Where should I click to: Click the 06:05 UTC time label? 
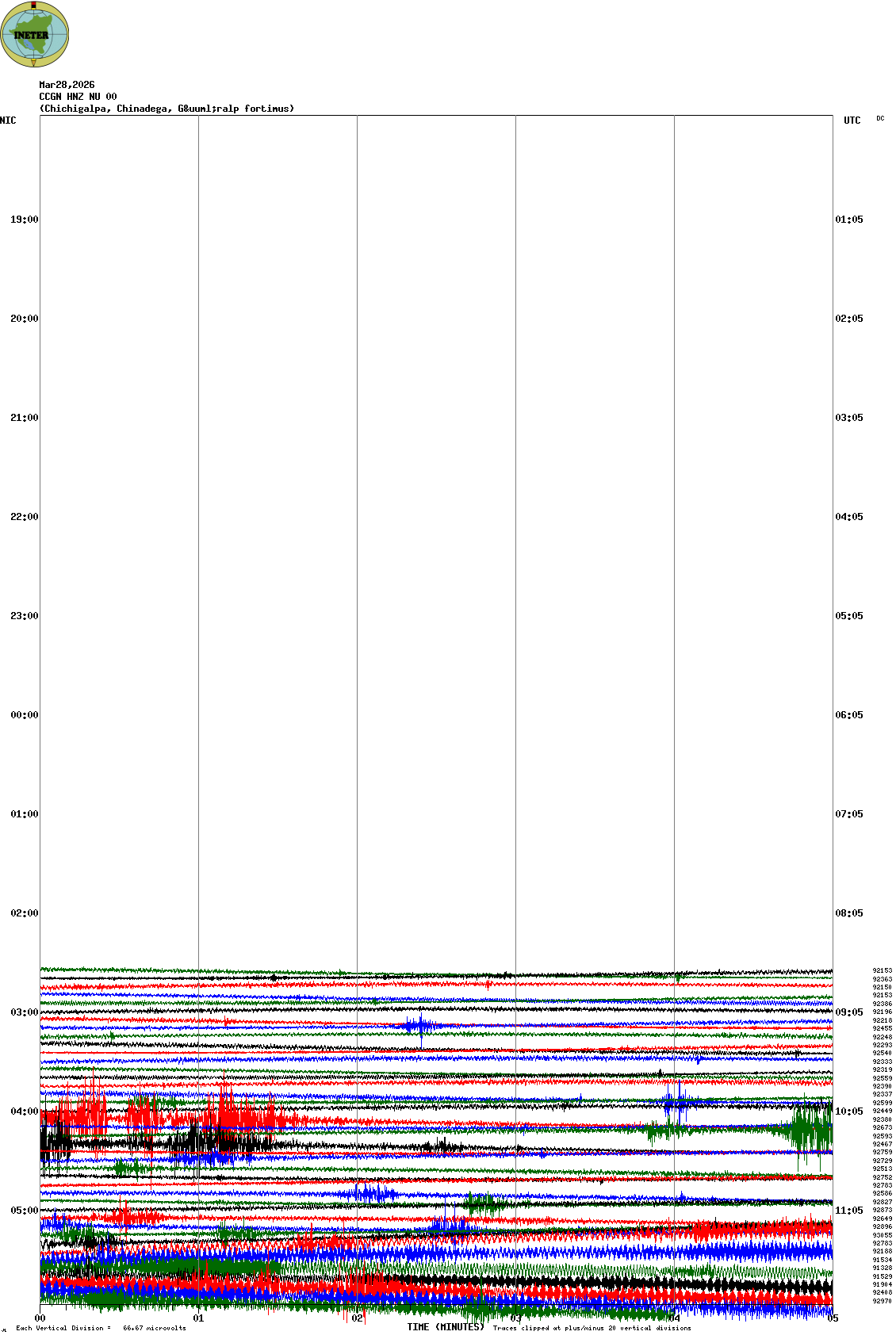pyautogui.click(x=849, y=715)
